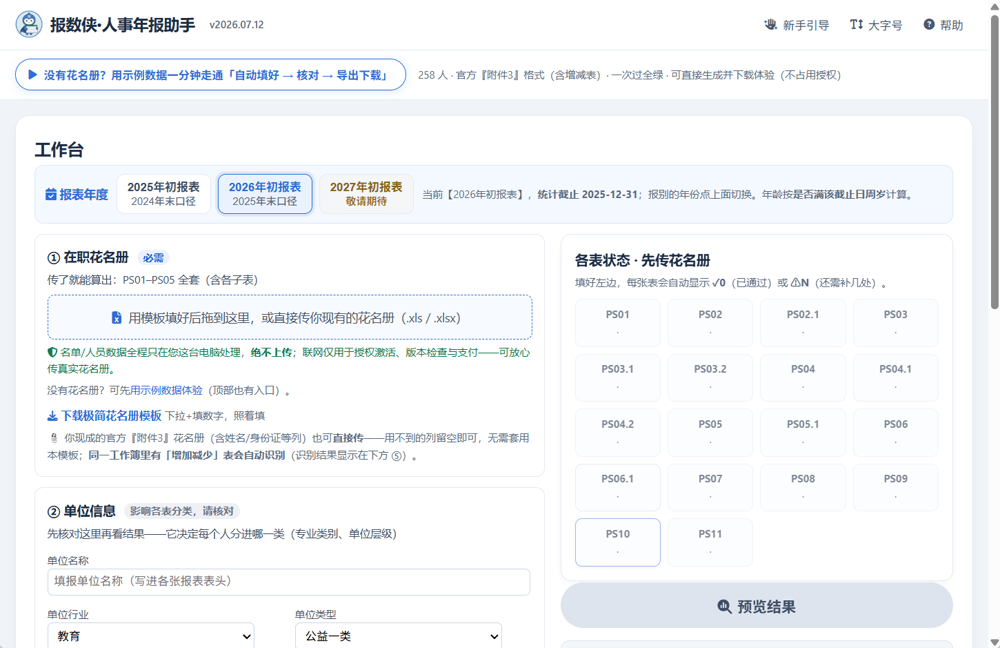Select the 2025年初报表 tab
This screenshot has width=1000, height=648.
(163, 194)
